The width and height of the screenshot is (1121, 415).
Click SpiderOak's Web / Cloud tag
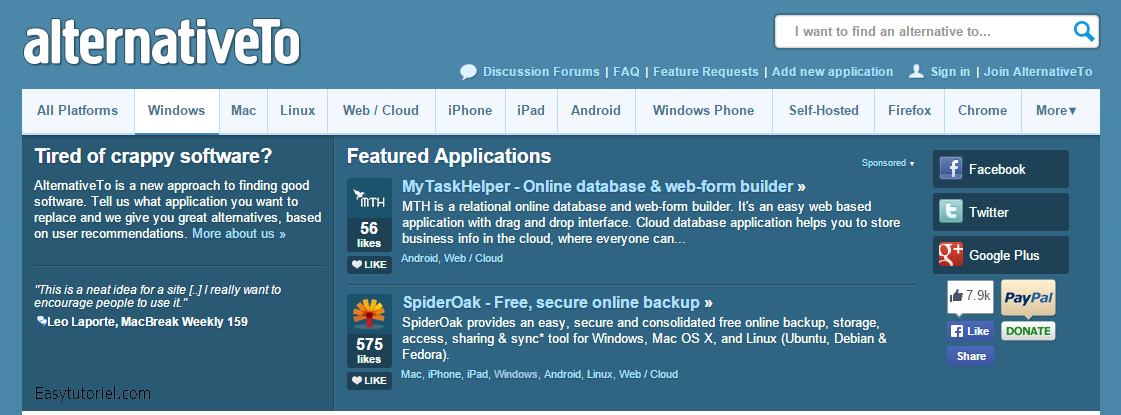click(x=648, y=374)
